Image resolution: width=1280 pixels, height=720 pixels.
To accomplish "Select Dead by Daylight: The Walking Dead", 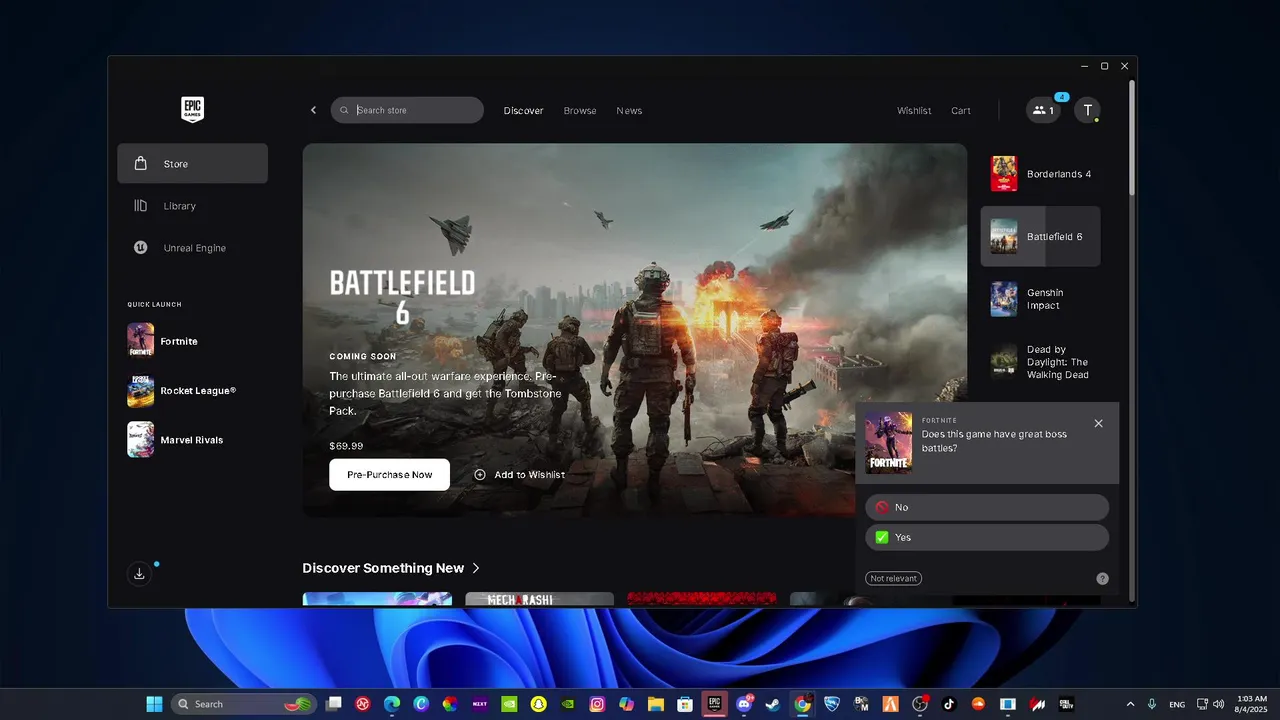I will [1040, 362].
